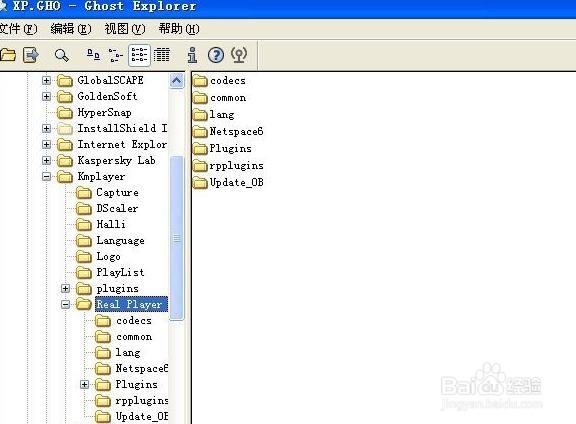
Task: Click the Extract toolbar icon
Action: tap(31, 55)
